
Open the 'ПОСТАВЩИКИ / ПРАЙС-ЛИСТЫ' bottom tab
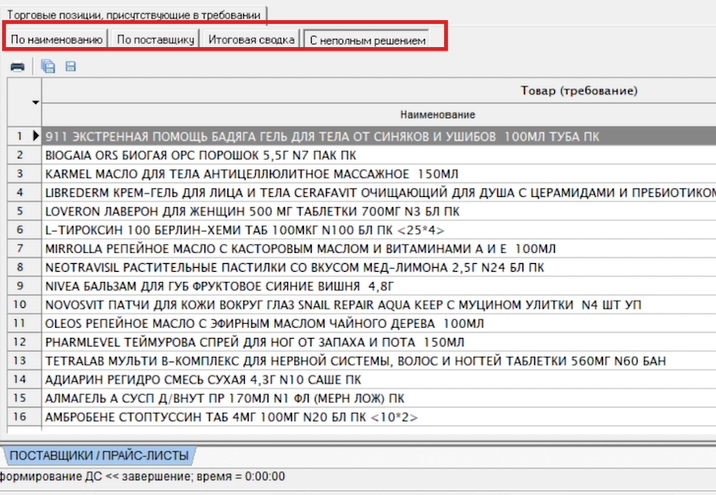click(99, 455)
